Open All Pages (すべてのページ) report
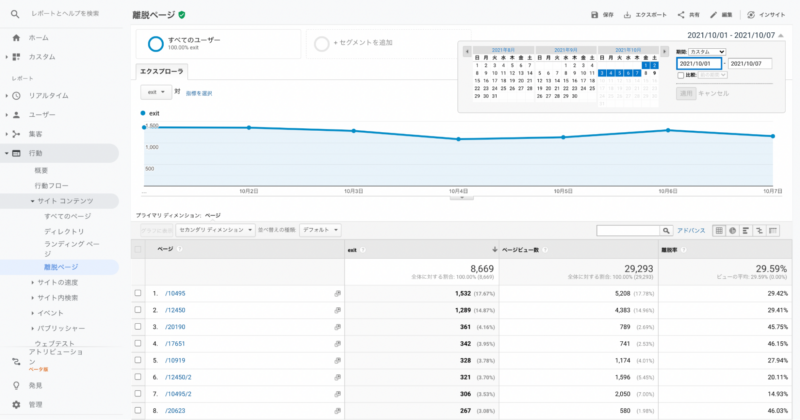The height and width of the screenshot is (420, 800). 67,216
